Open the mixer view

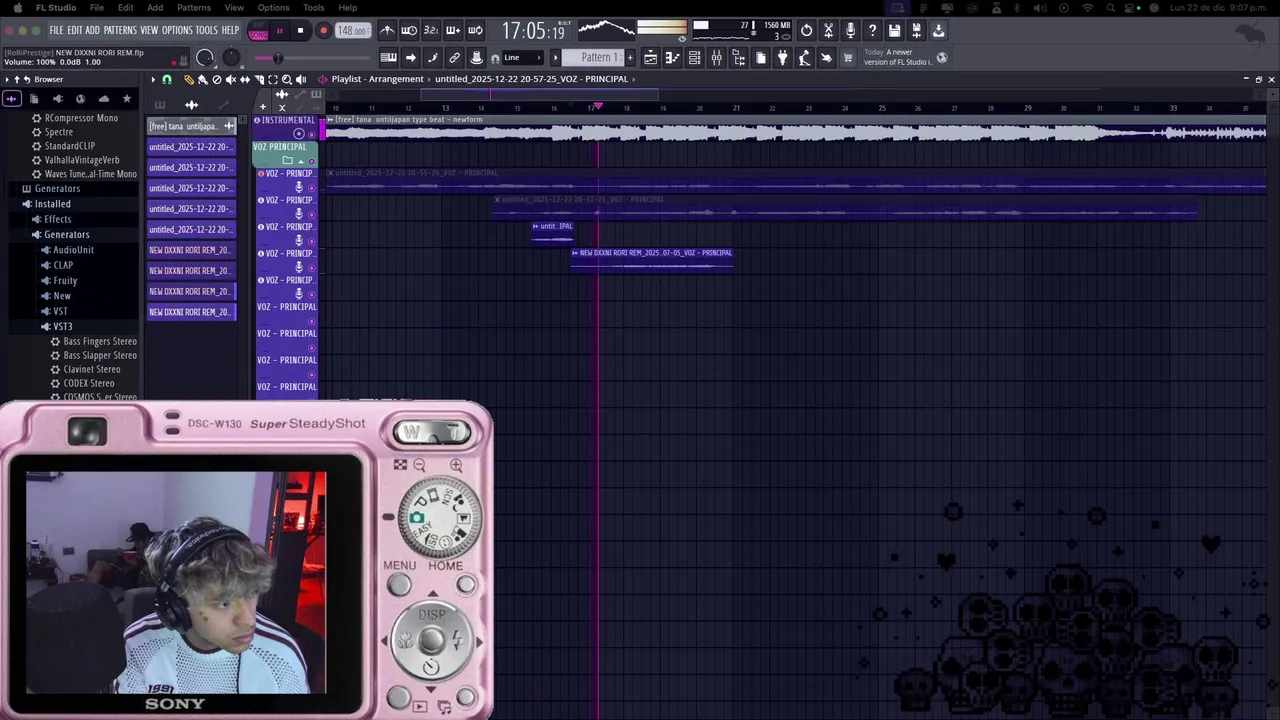[x=716, y=58]
